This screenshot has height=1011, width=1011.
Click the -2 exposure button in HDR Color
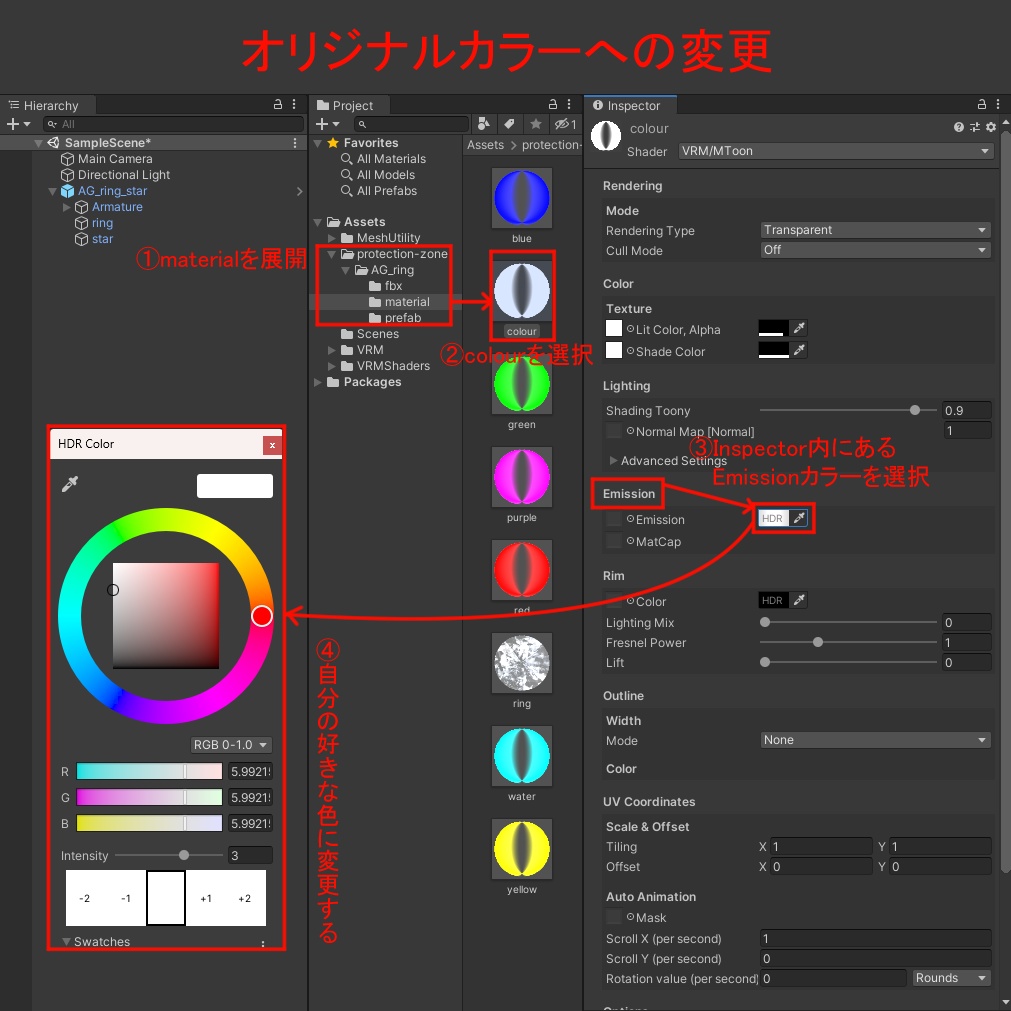[86, 897]
